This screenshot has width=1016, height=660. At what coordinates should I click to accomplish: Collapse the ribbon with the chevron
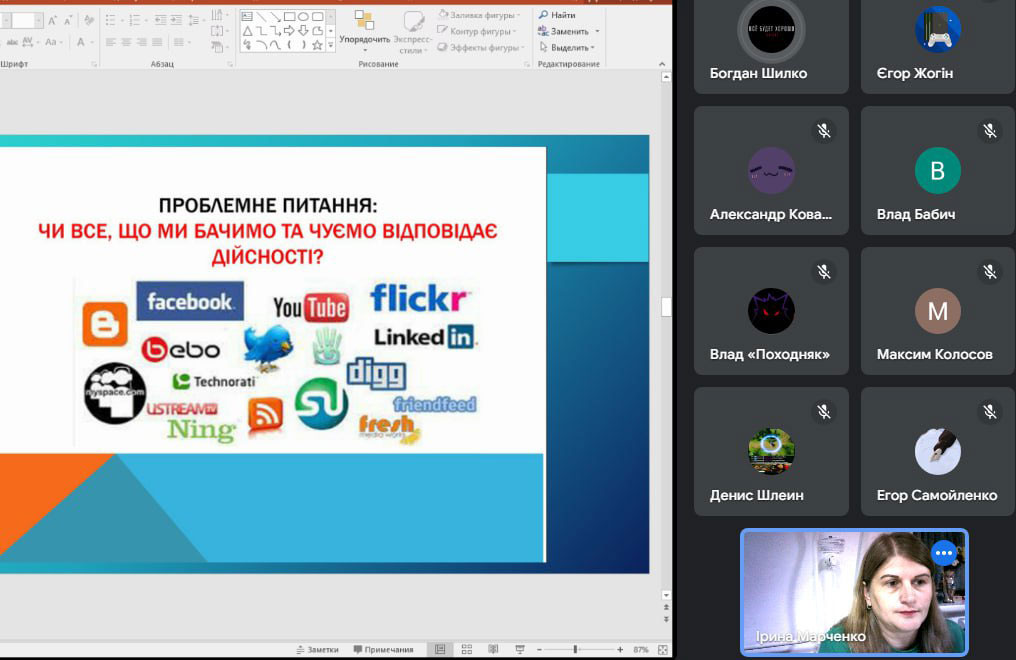point(662,64)
